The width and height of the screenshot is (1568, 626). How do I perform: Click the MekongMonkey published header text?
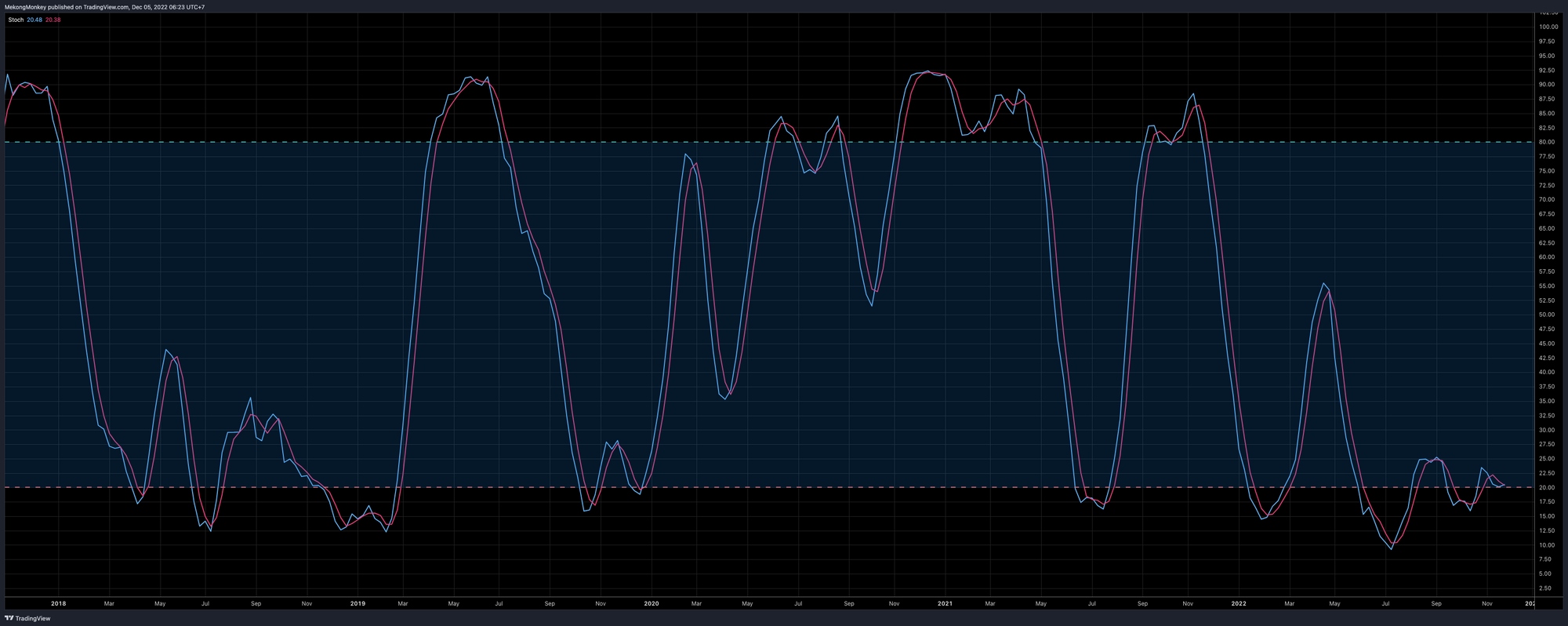pyautogui.click(x=105, y=7)
